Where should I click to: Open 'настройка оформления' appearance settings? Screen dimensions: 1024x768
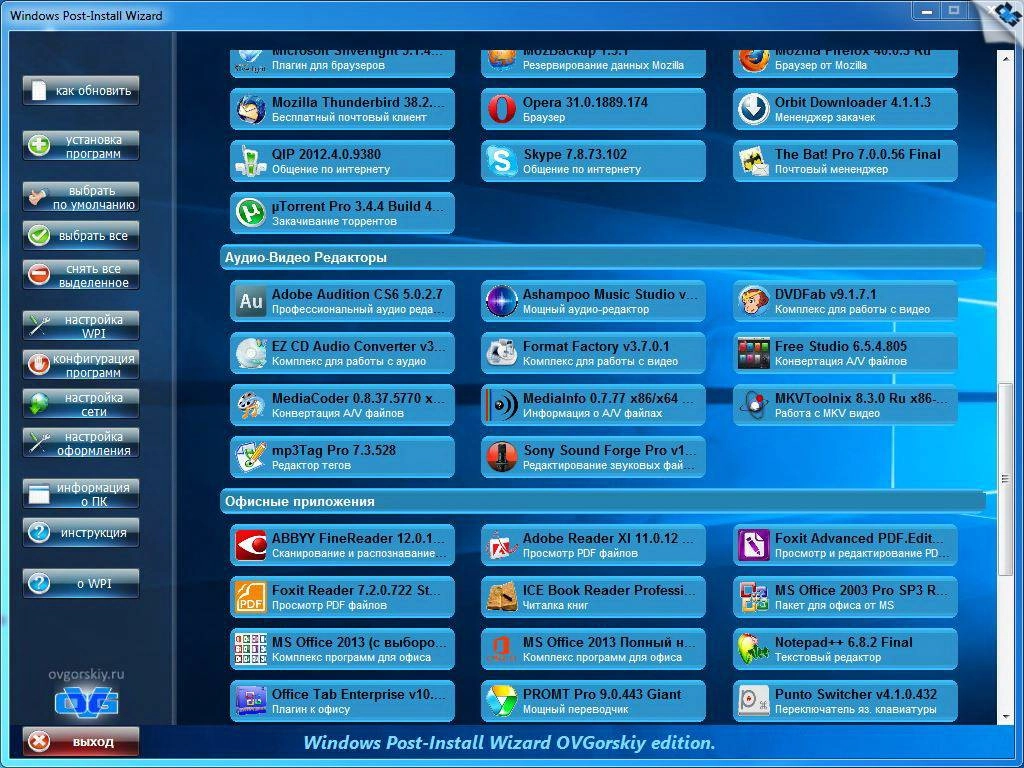click(x=81, y=443)
